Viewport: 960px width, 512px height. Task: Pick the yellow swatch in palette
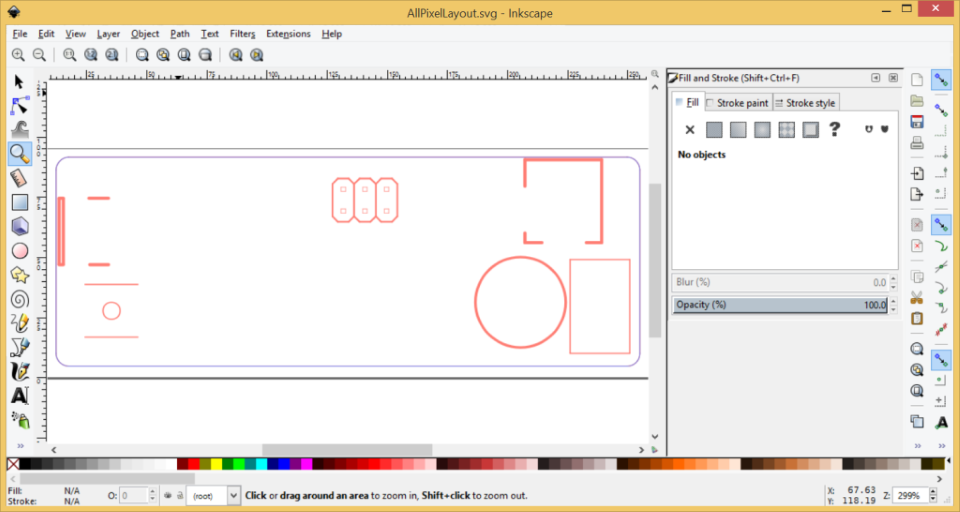tap(216, 464)
